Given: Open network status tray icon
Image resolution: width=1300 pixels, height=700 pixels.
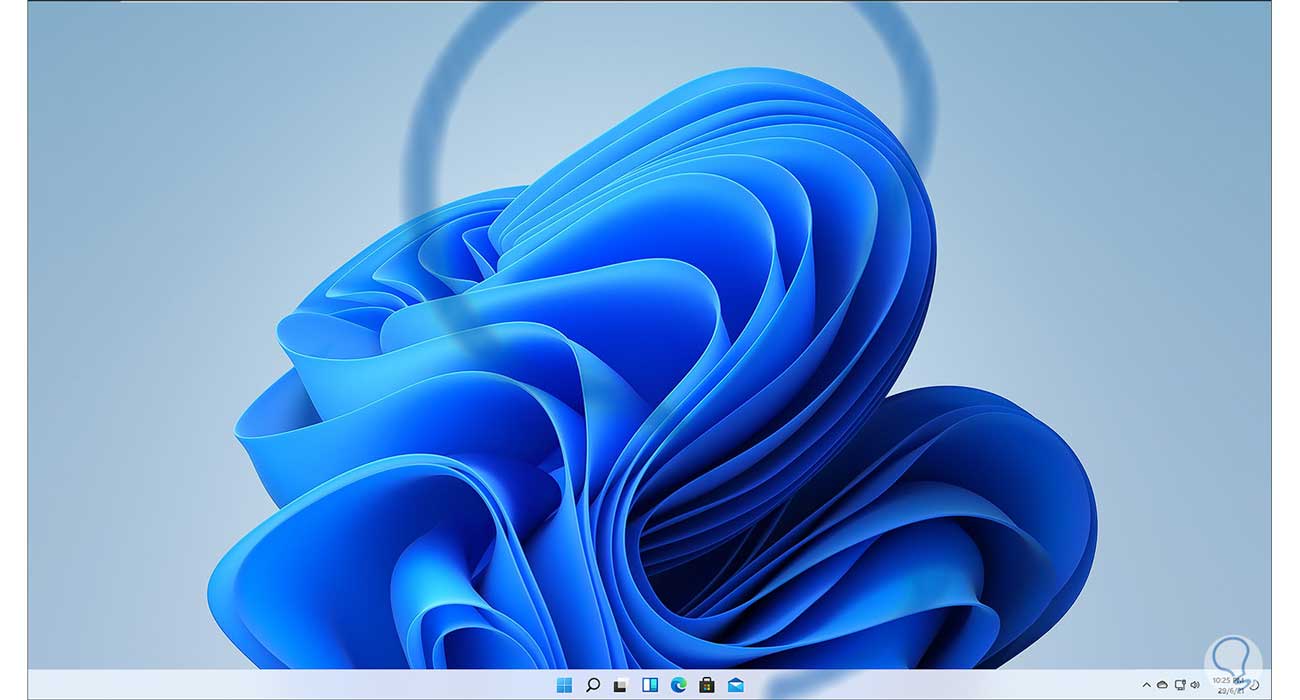Looking at the screenshot, I should (x=1180, y=685).
